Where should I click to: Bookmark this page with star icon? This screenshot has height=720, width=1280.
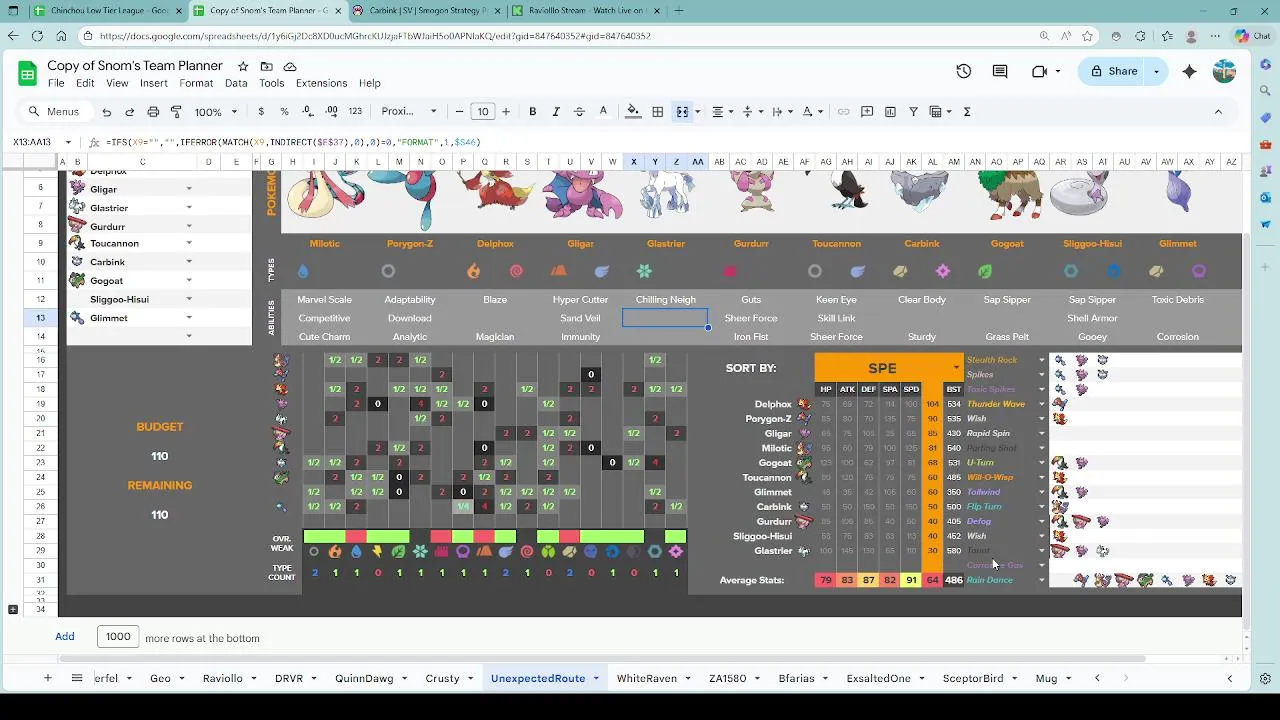coord(1089,36)
